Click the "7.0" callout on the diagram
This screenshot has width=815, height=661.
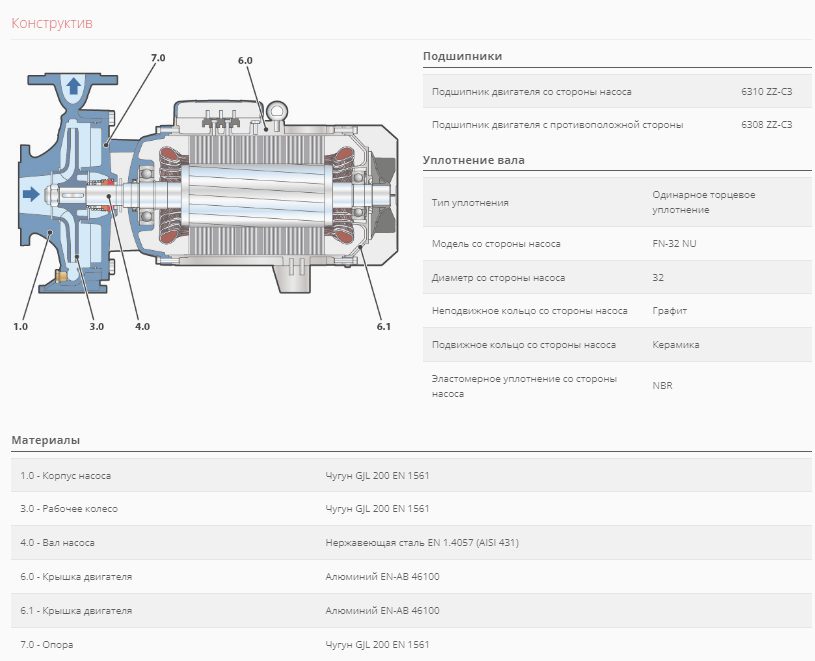tap(158, 58)
